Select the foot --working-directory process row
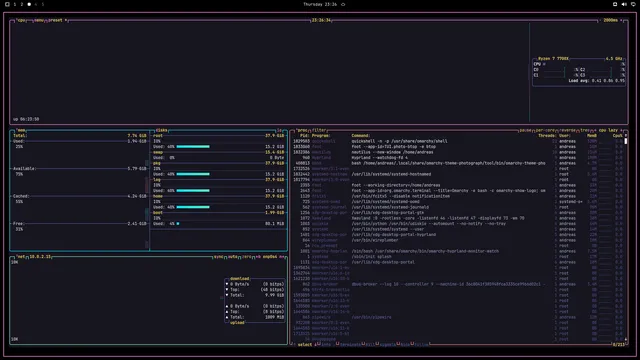The height and width of the screenshot is (360, 640). click(x=459, y=185)
